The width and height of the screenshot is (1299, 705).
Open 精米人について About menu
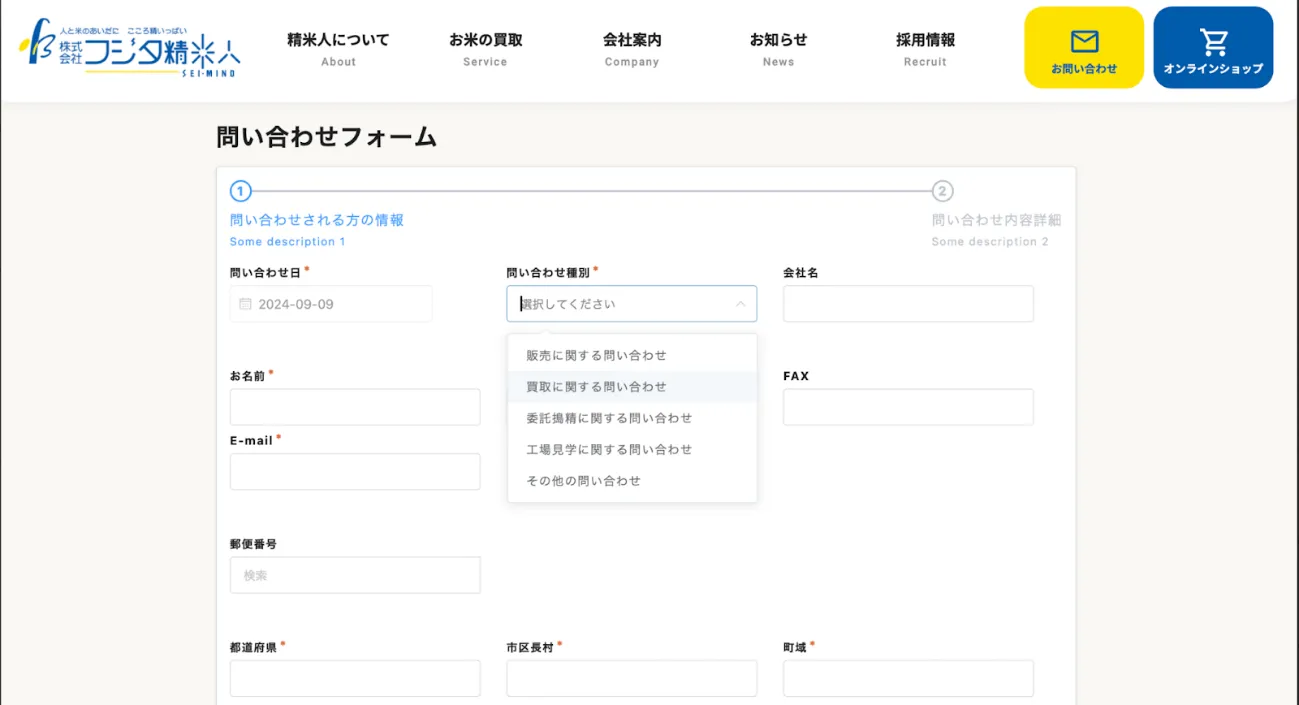coord(338,49)
